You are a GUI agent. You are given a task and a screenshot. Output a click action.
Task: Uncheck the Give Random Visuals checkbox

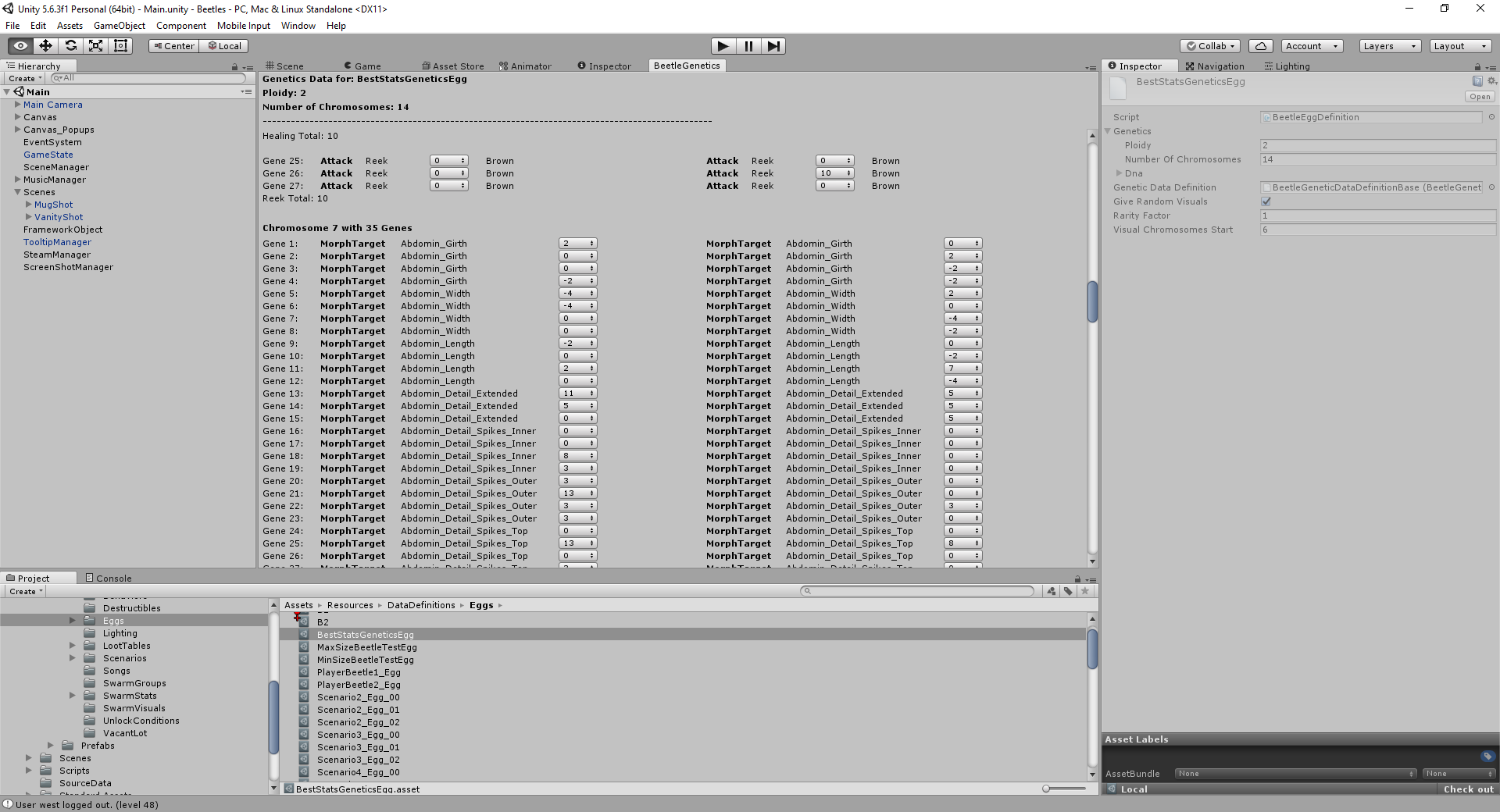click(1266, 201)
